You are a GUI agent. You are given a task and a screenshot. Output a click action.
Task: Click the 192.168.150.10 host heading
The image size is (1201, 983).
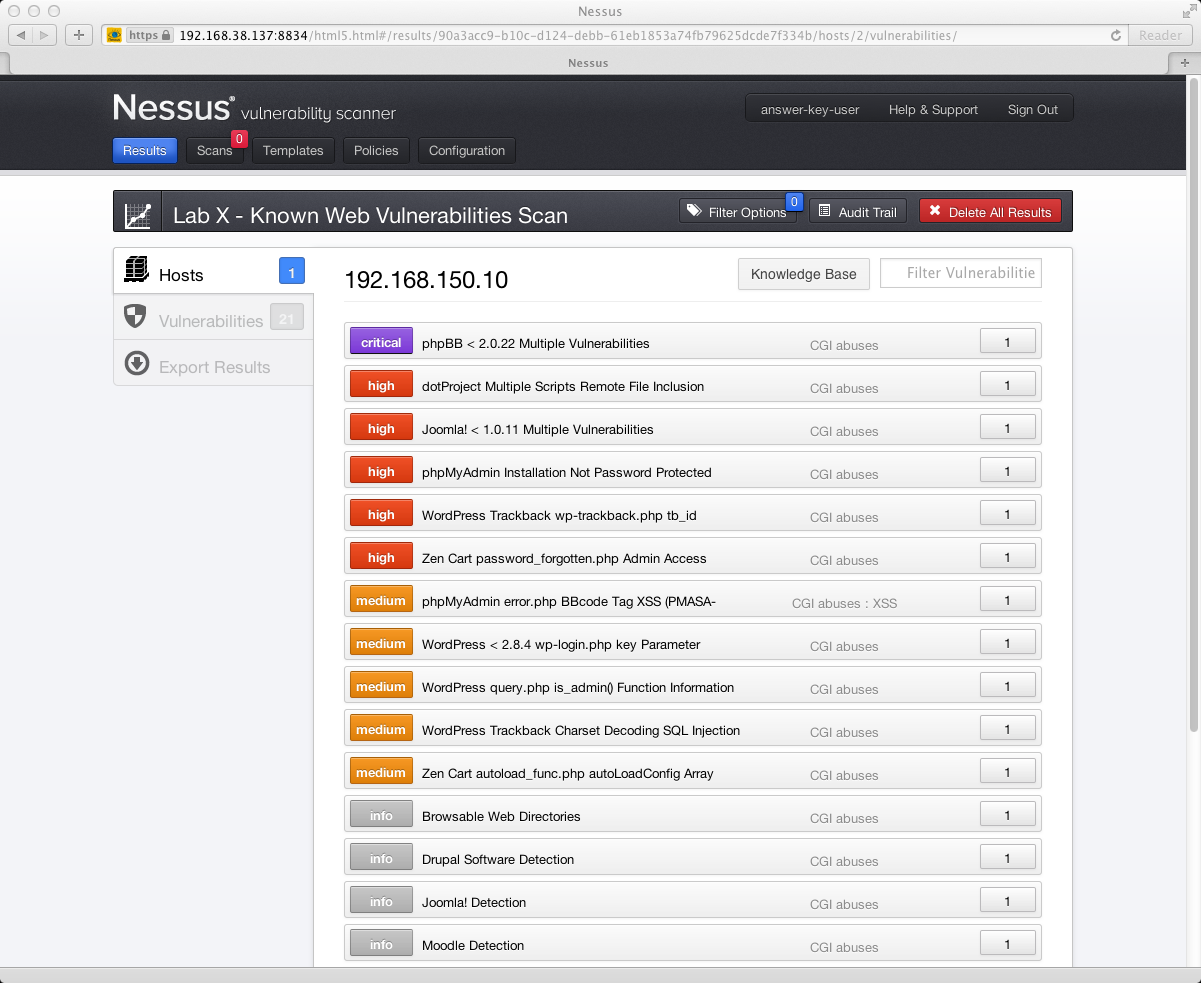426,280
